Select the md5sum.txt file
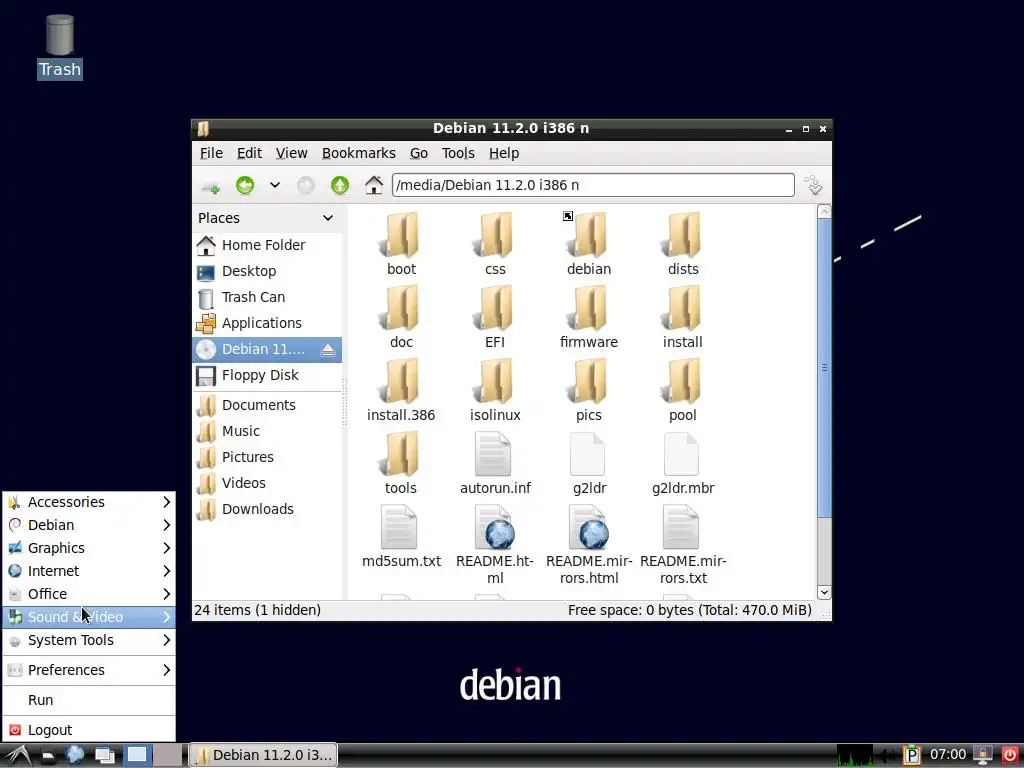 [x=401, y=536]
